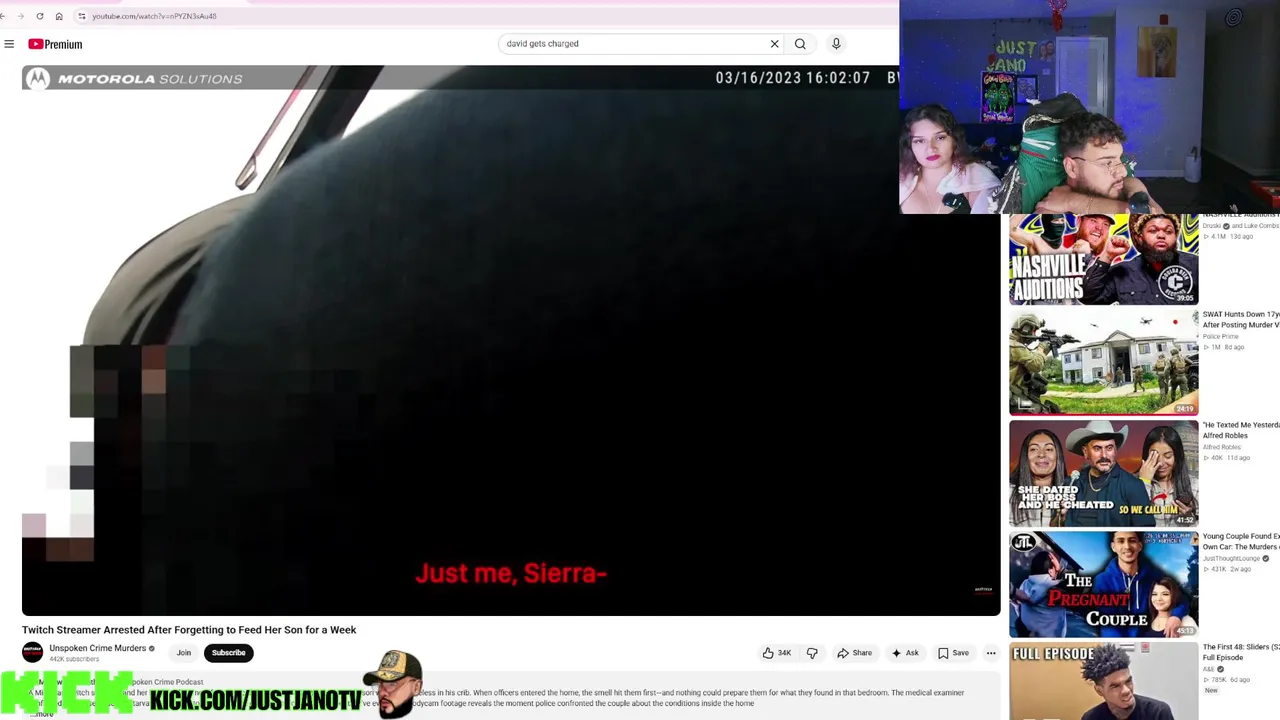The height and width of the screenshot is (720, 1280).
Task: Open the First 48 Full Episode thumbnail
Action: tap(1103, 682)
